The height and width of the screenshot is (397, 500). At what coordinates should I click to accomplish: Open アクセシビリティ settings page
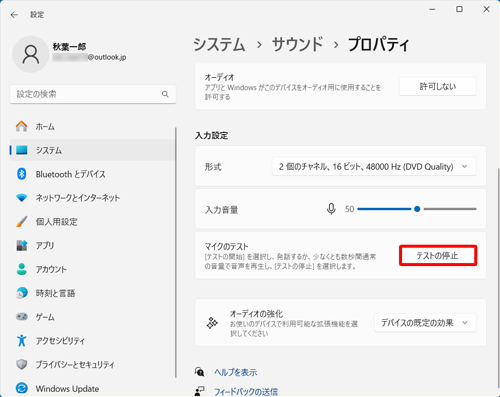tap(92, 340)
